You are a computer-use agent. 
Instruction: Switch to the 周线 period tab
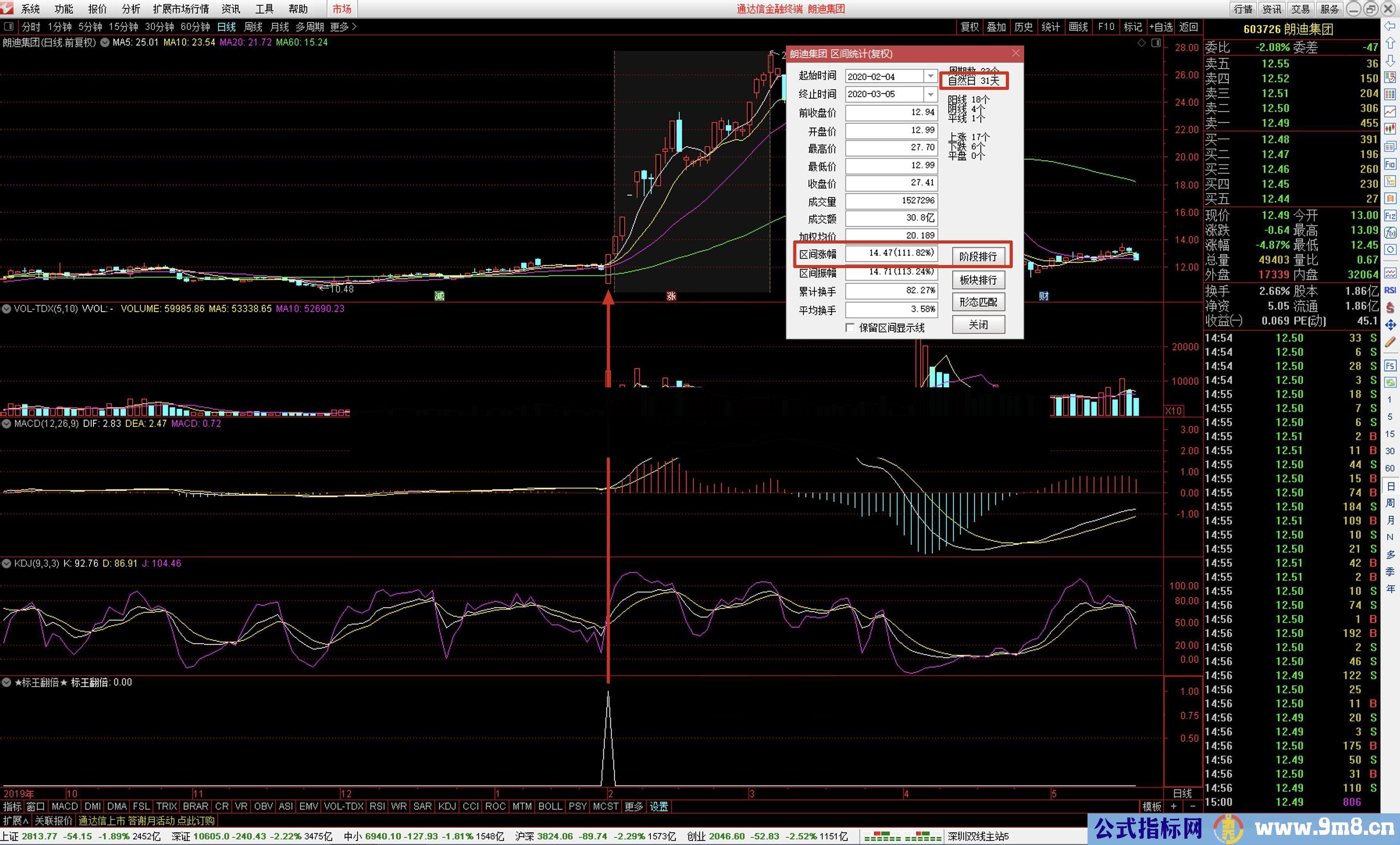(x=253, y=27)
